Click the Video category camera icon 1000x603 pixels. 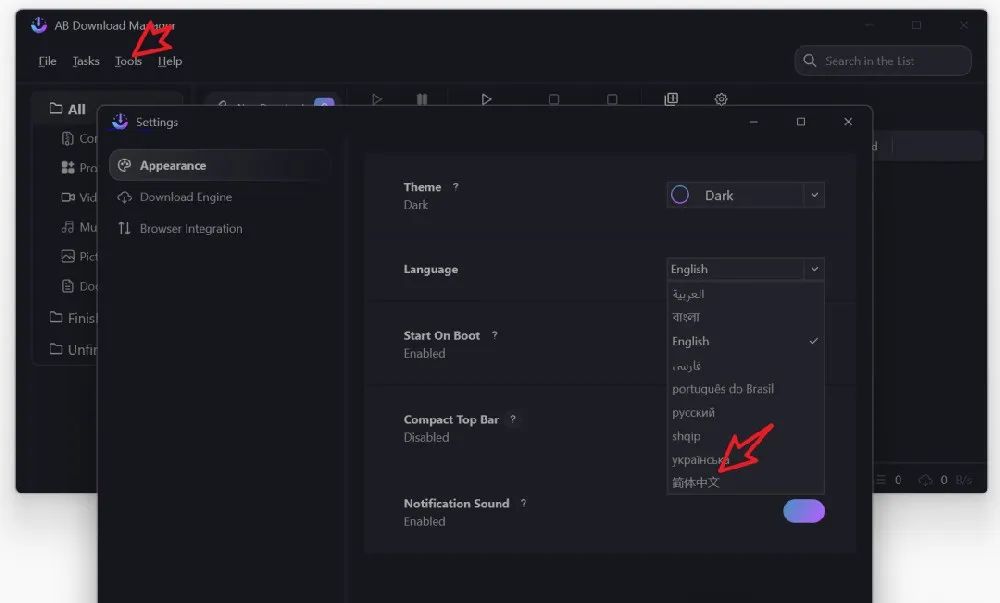[x=68, y=197]
